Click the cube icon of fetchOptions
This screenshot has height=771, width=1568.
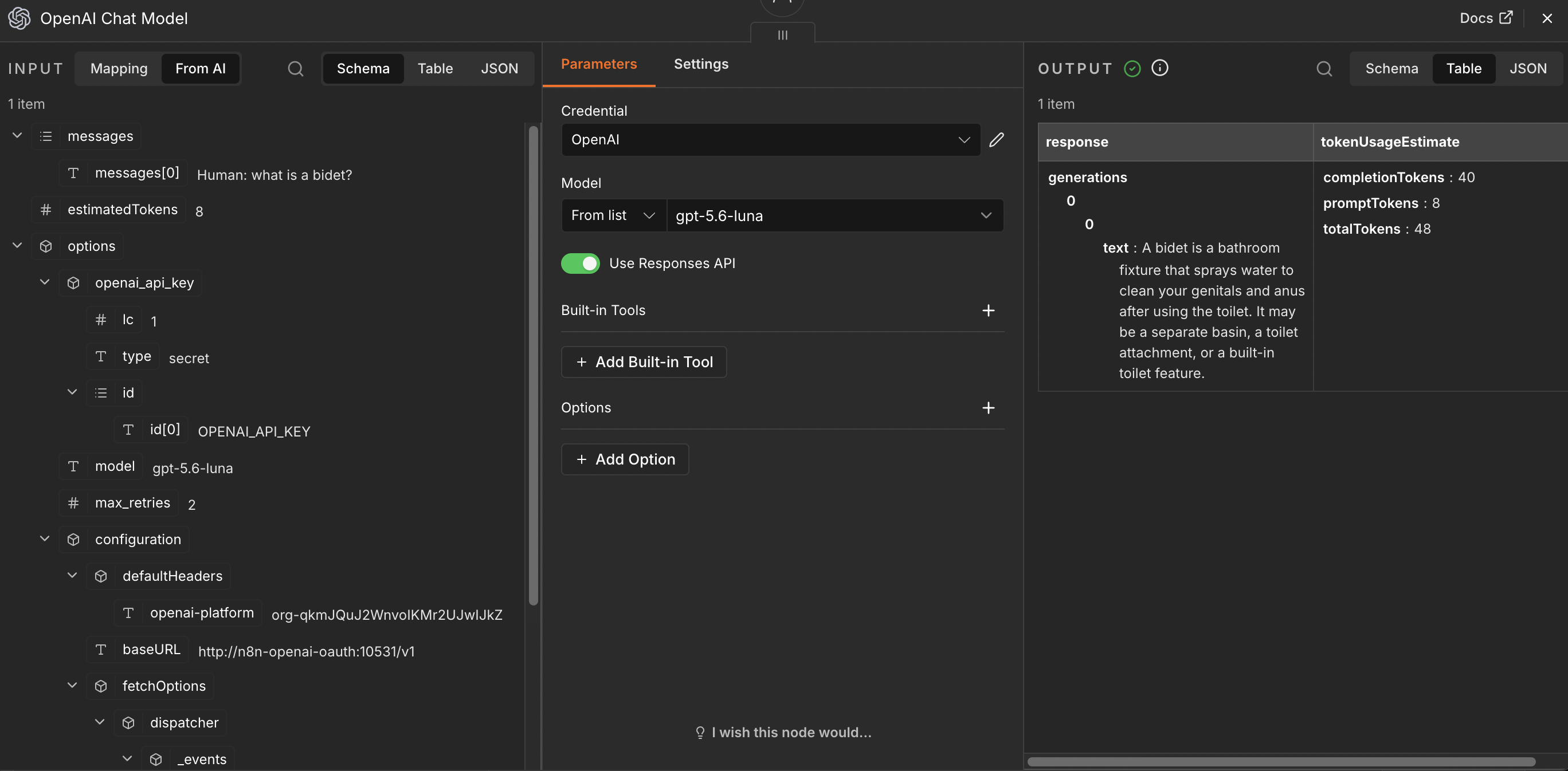click(x=100, y=686)
